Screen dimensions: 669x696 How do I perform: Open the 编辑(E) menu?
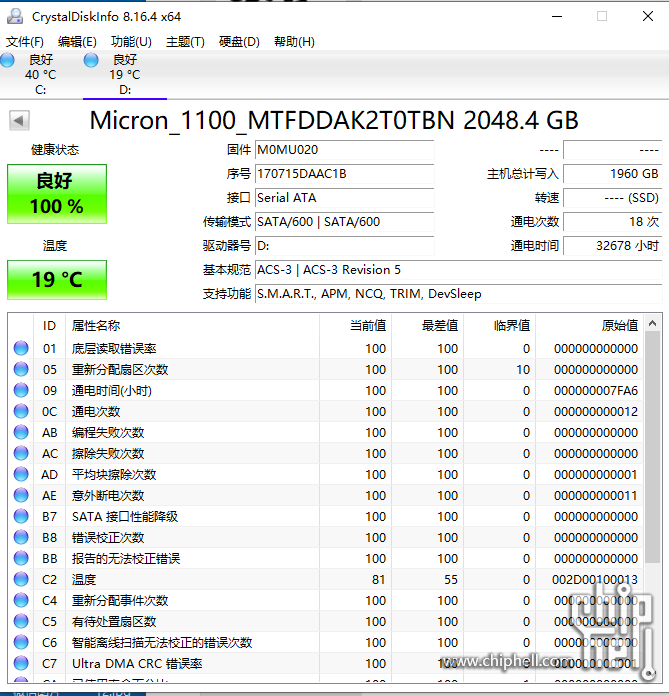[x=77, y=42]
